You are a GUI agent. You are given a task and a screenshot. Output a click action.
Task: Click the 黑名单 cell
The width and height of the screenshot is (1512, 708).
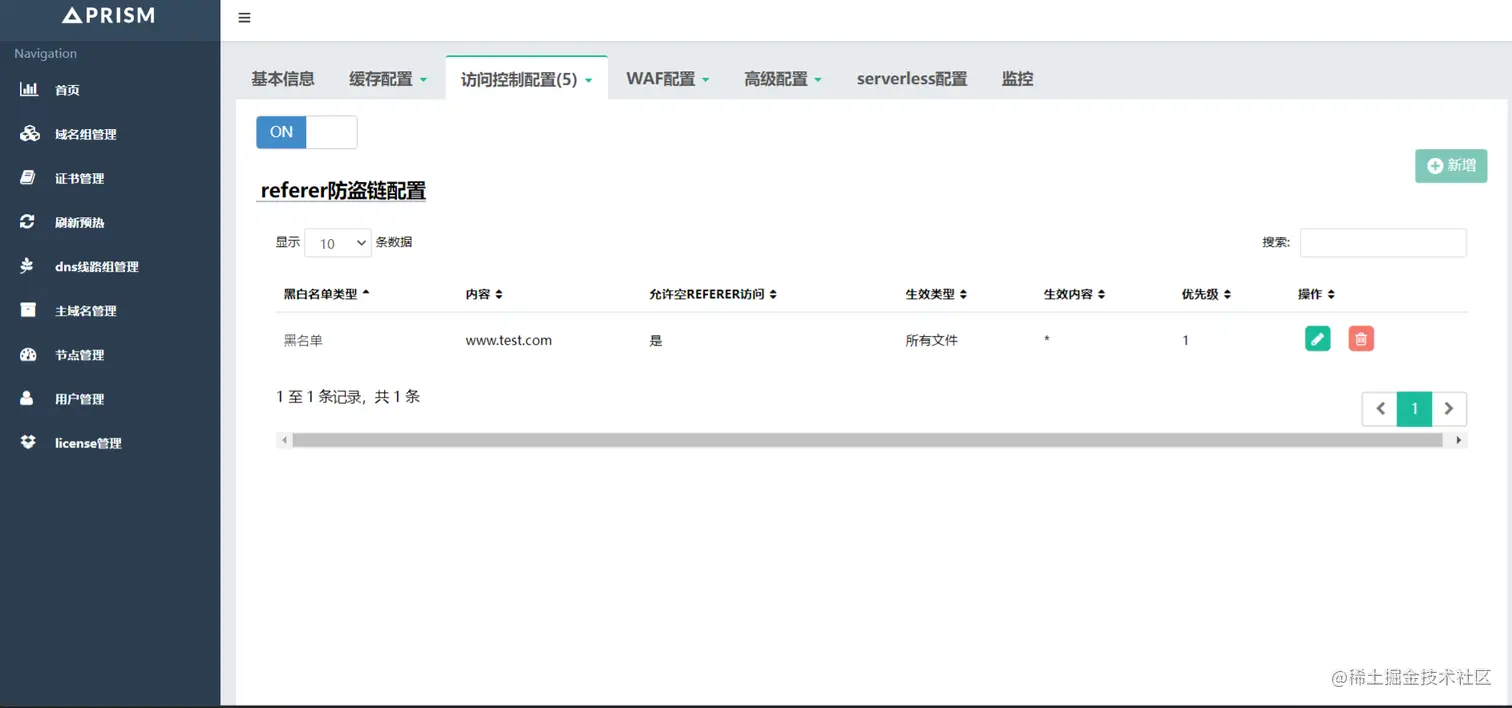[x=303, y=340]
